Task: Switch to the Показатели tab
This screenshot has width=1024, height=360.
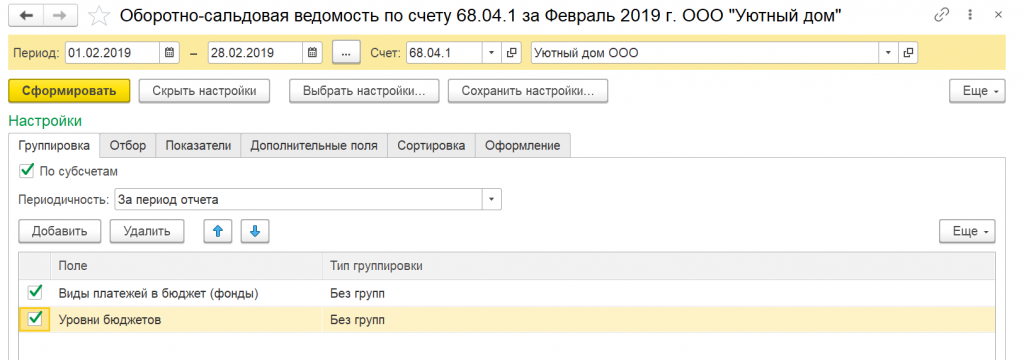Action: (199, 146)
